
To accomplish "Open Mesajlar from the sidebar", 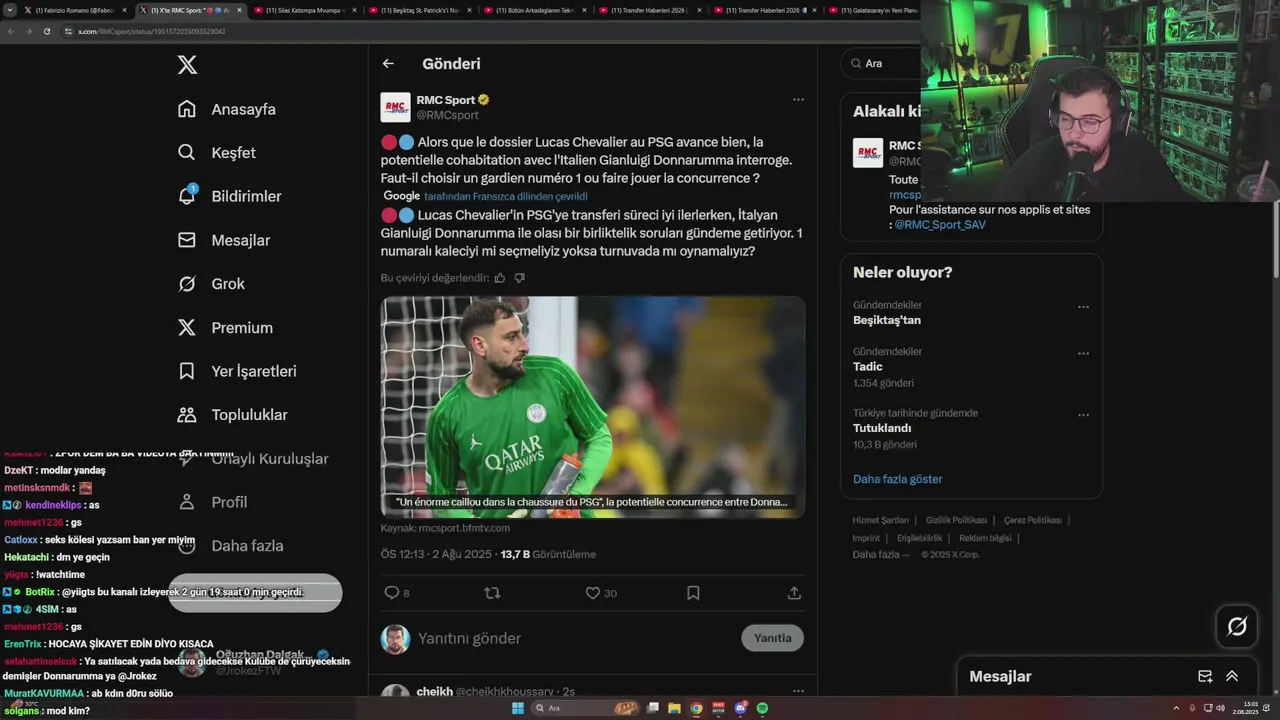I will pos(224,240).
